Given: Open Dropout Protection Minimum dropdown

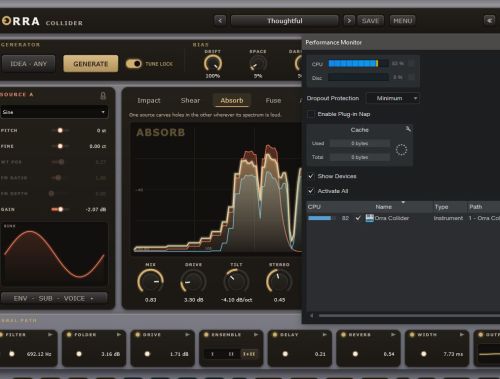Looking at the screenshot, I should pyautogui.click(x=393, y=98).
